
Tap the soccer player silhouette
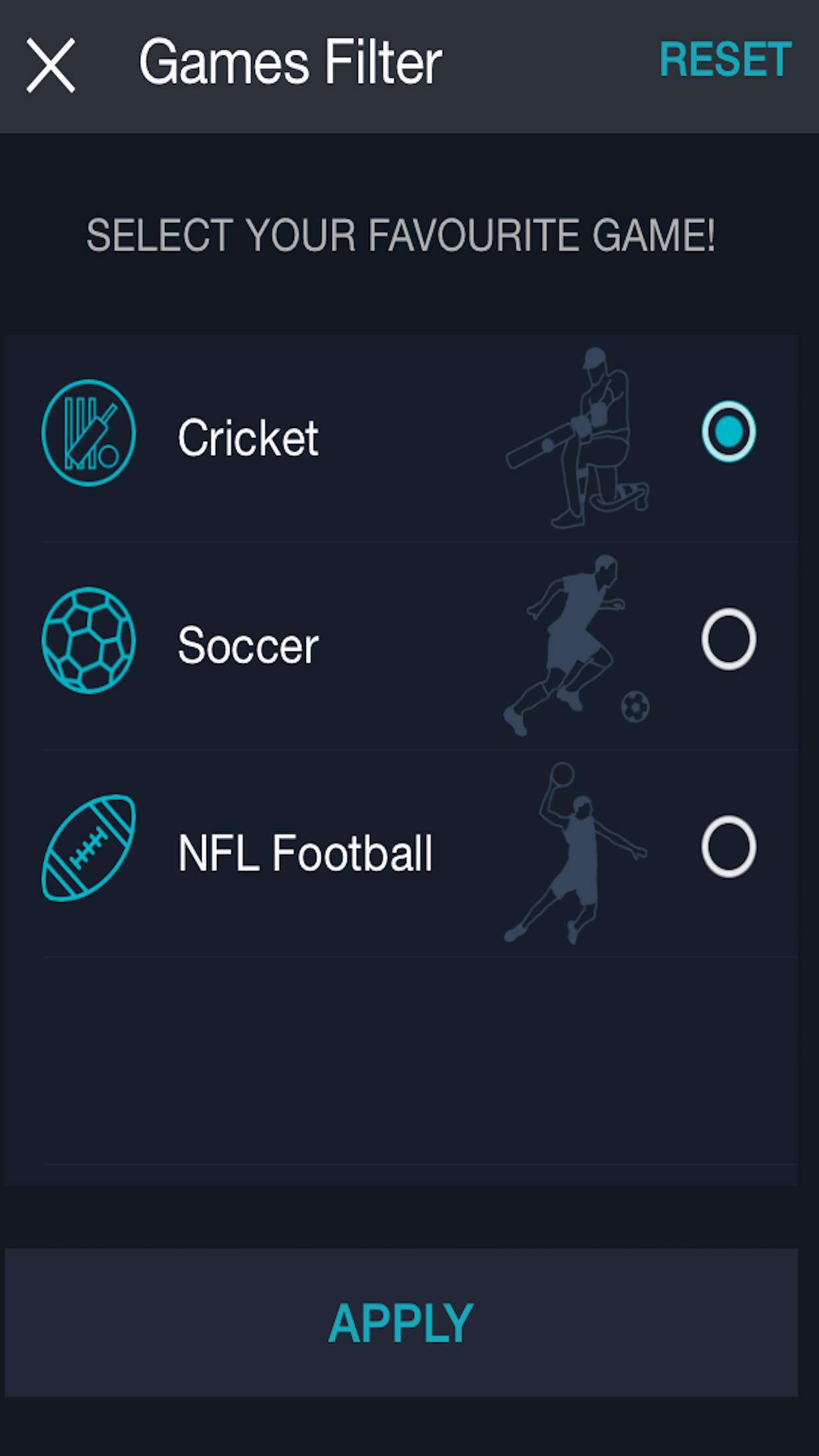tap(567, 643)
